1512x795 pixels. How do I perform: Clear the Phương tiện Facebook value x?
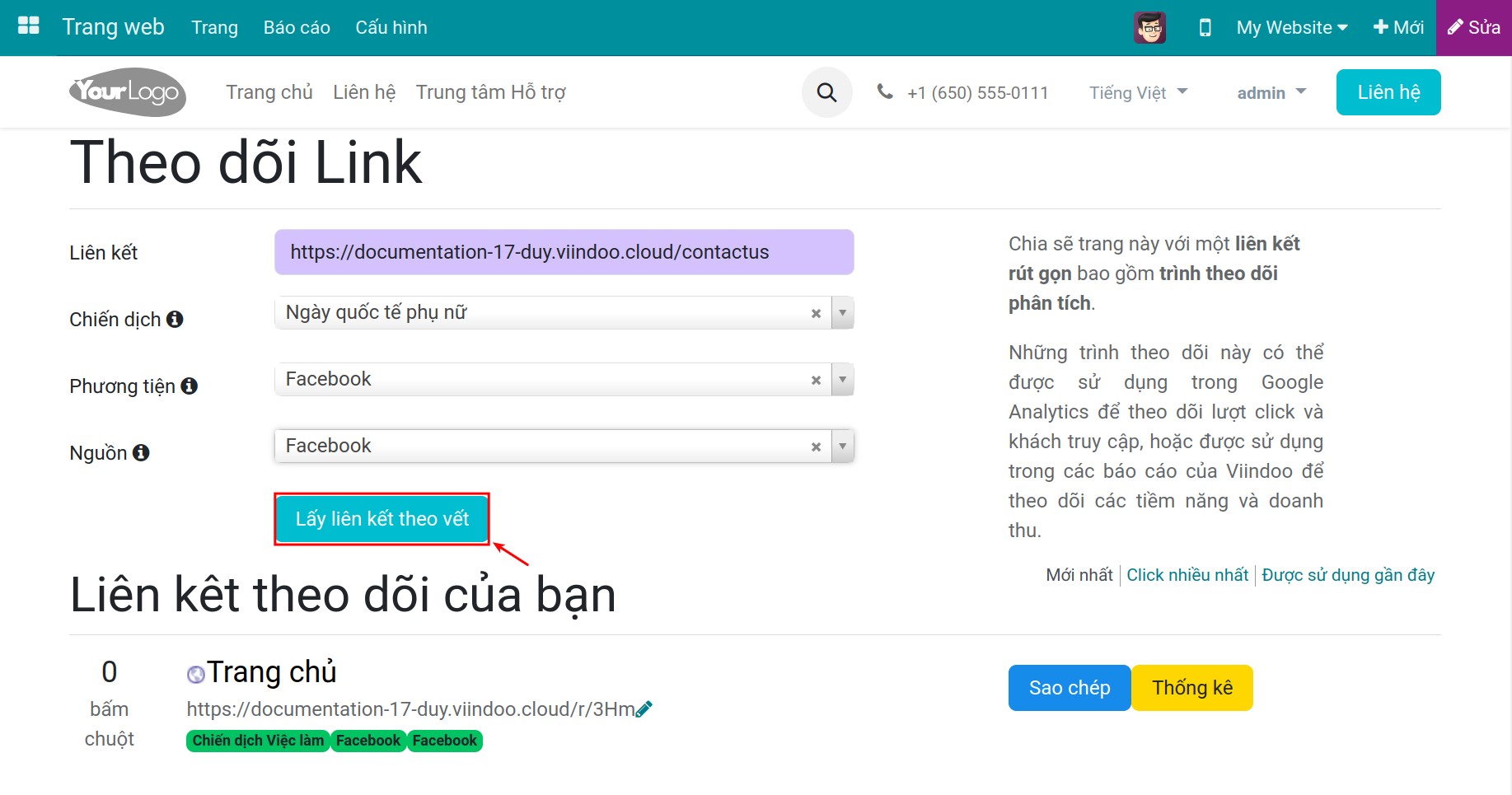pos(816,380)
